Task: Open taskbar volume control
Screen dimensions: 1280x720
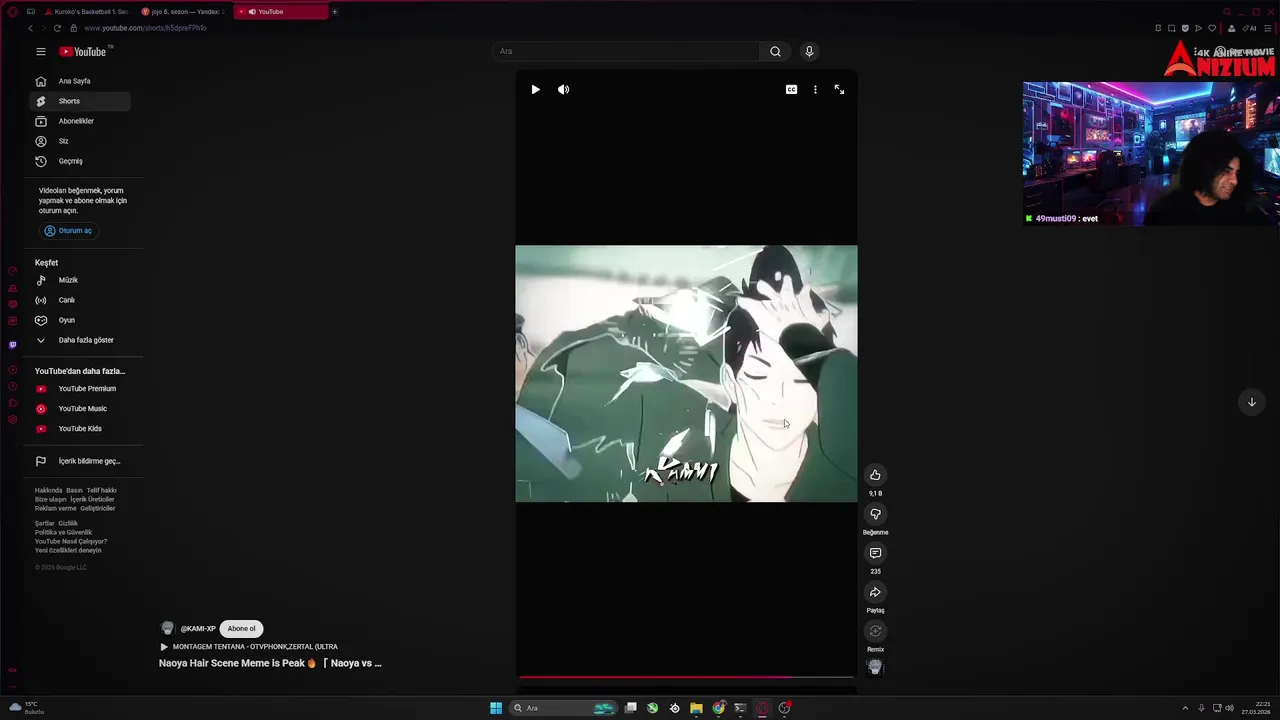Action: pyautogui.click(x=1229, y=708)
